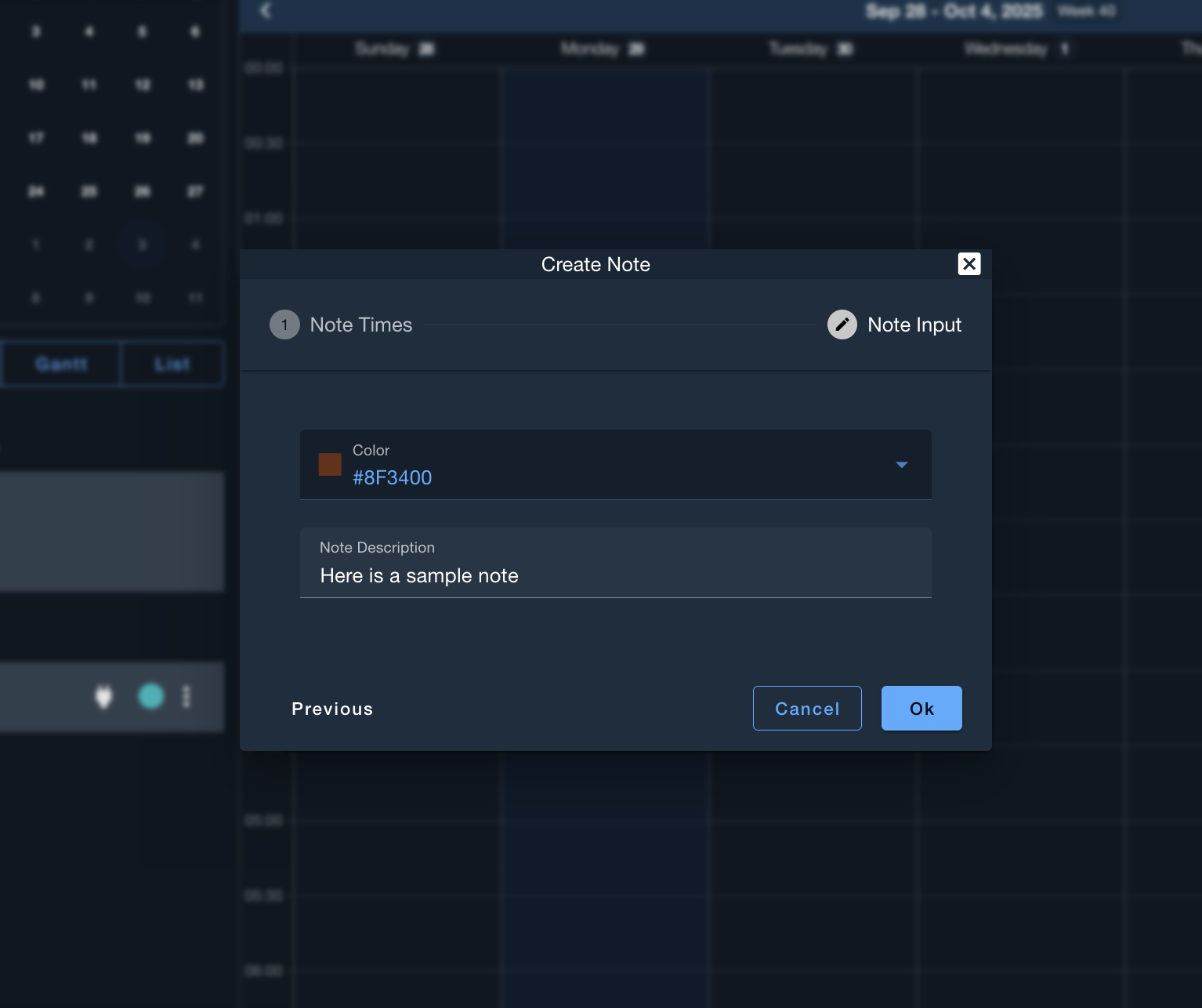The height and width of the screenshot is (1008, 1202).
Task: Select the Note Input step label
Action: click(x=914, y=325)
